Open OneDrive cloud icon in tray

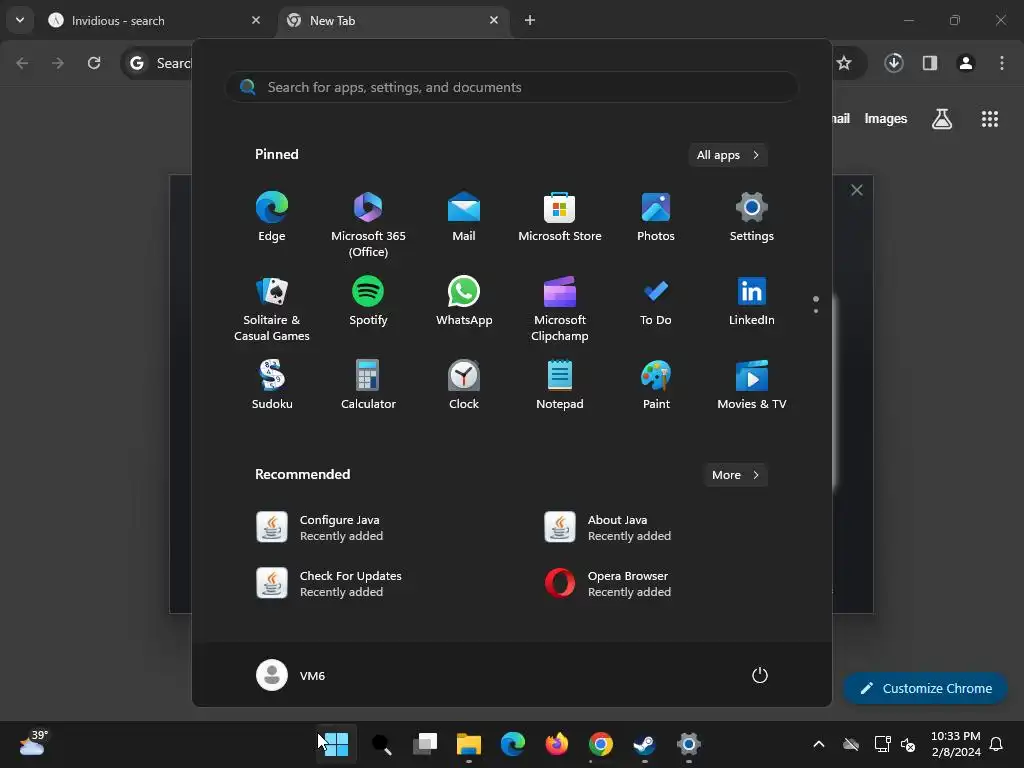click(850, 744)
